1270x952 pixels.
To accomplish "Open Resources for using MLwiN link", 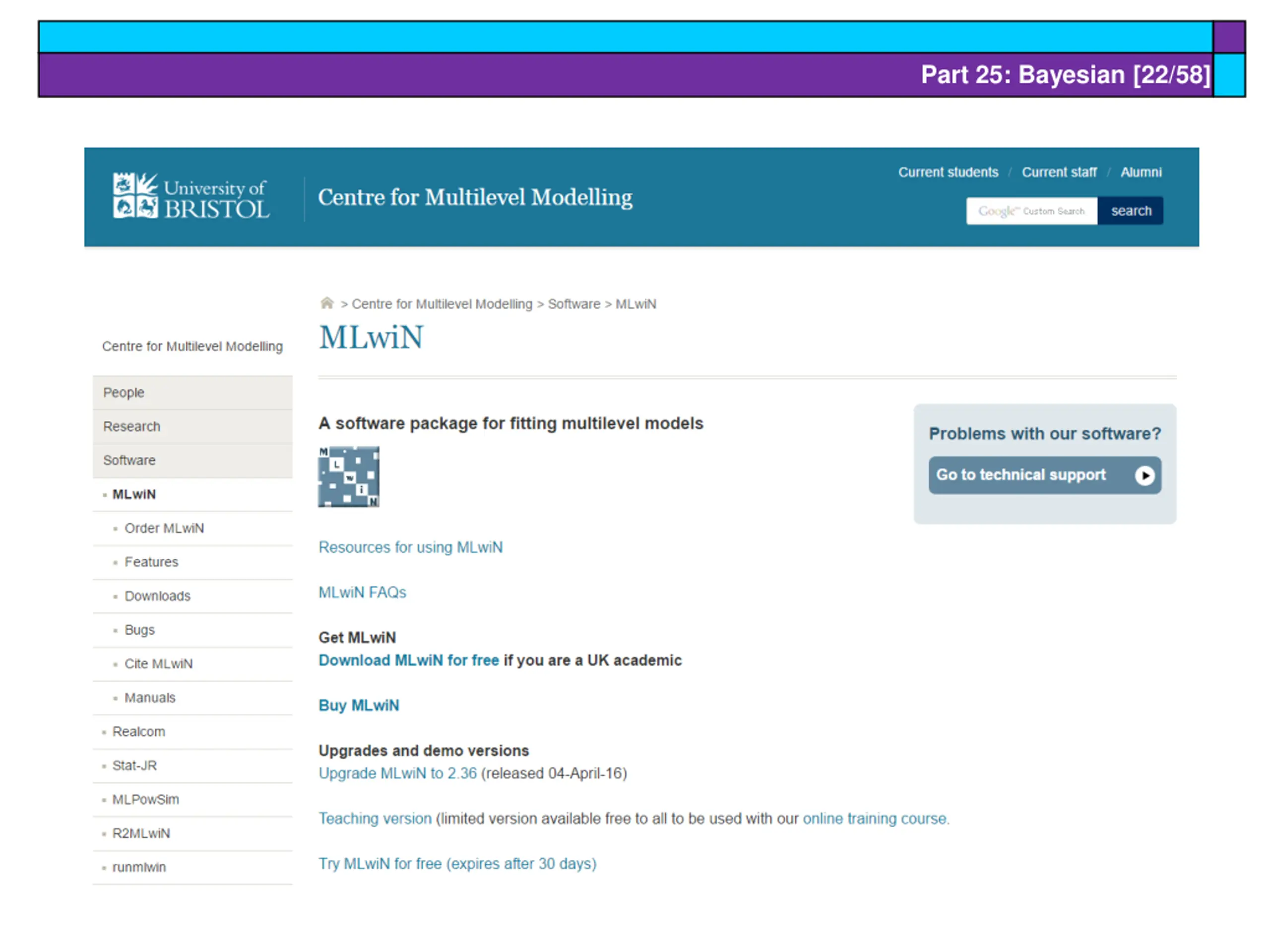I will pyautogui.click(x=410, y=547).
